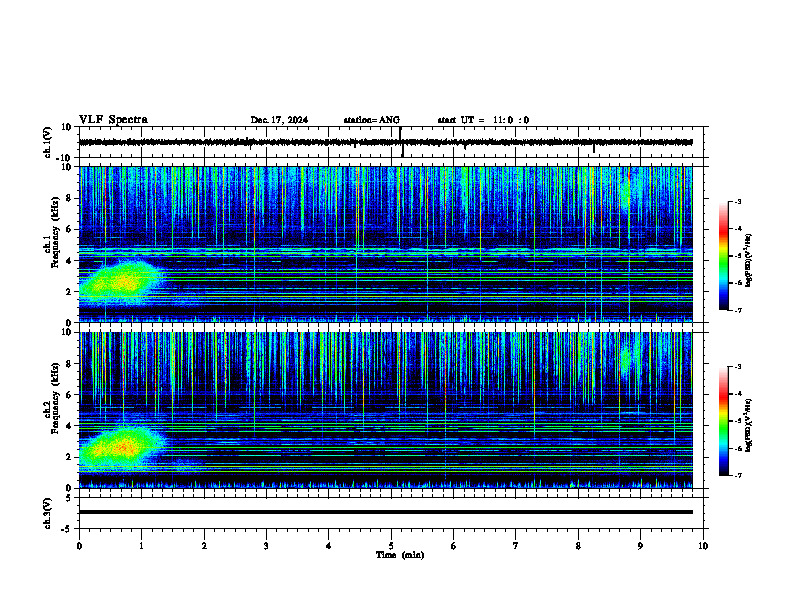The image size is (792, 612).
Task: Click the 'start UT = 11:0 :0' text
Action: point(483,120)
